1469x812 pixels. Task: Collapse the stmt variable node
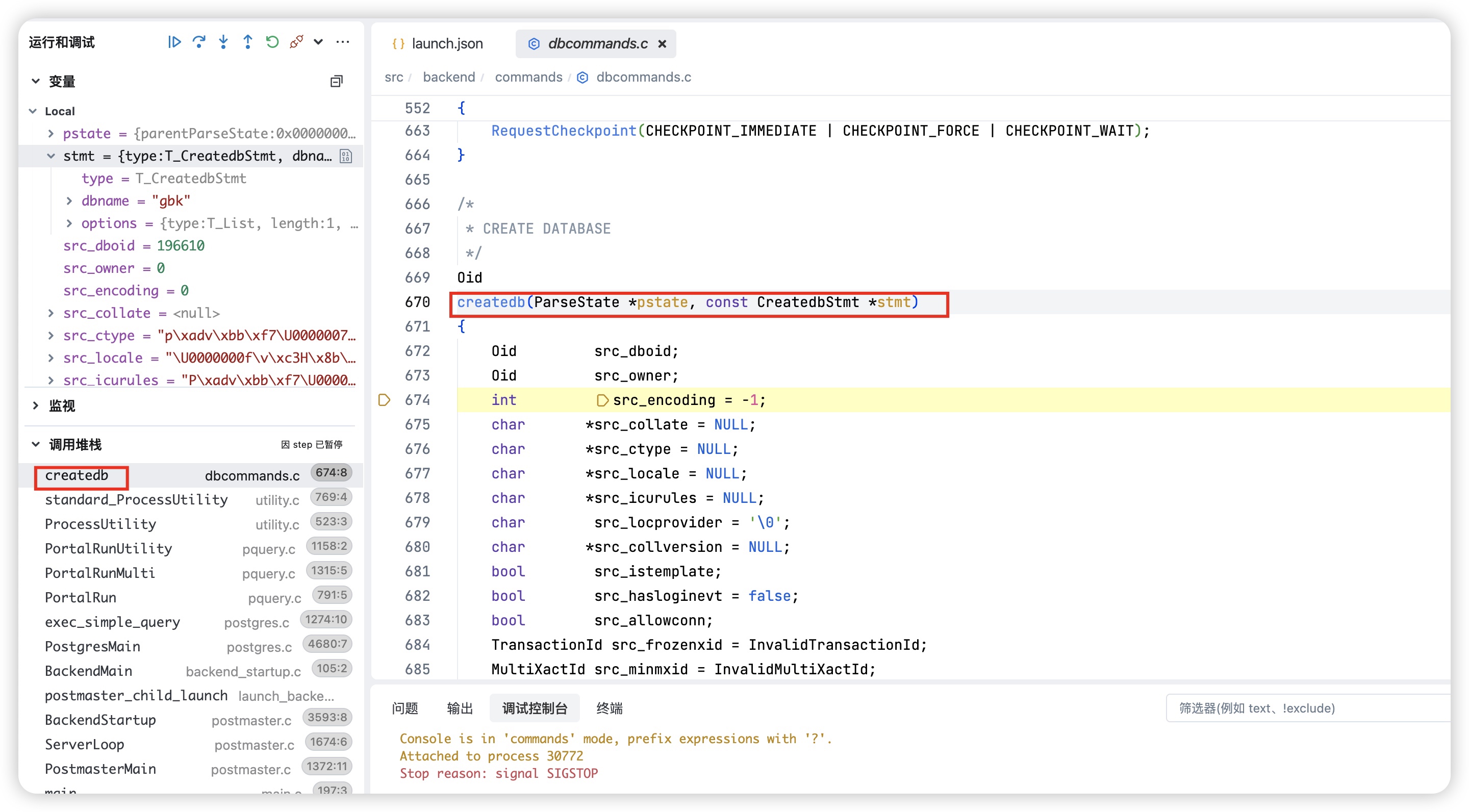[51, 156]
